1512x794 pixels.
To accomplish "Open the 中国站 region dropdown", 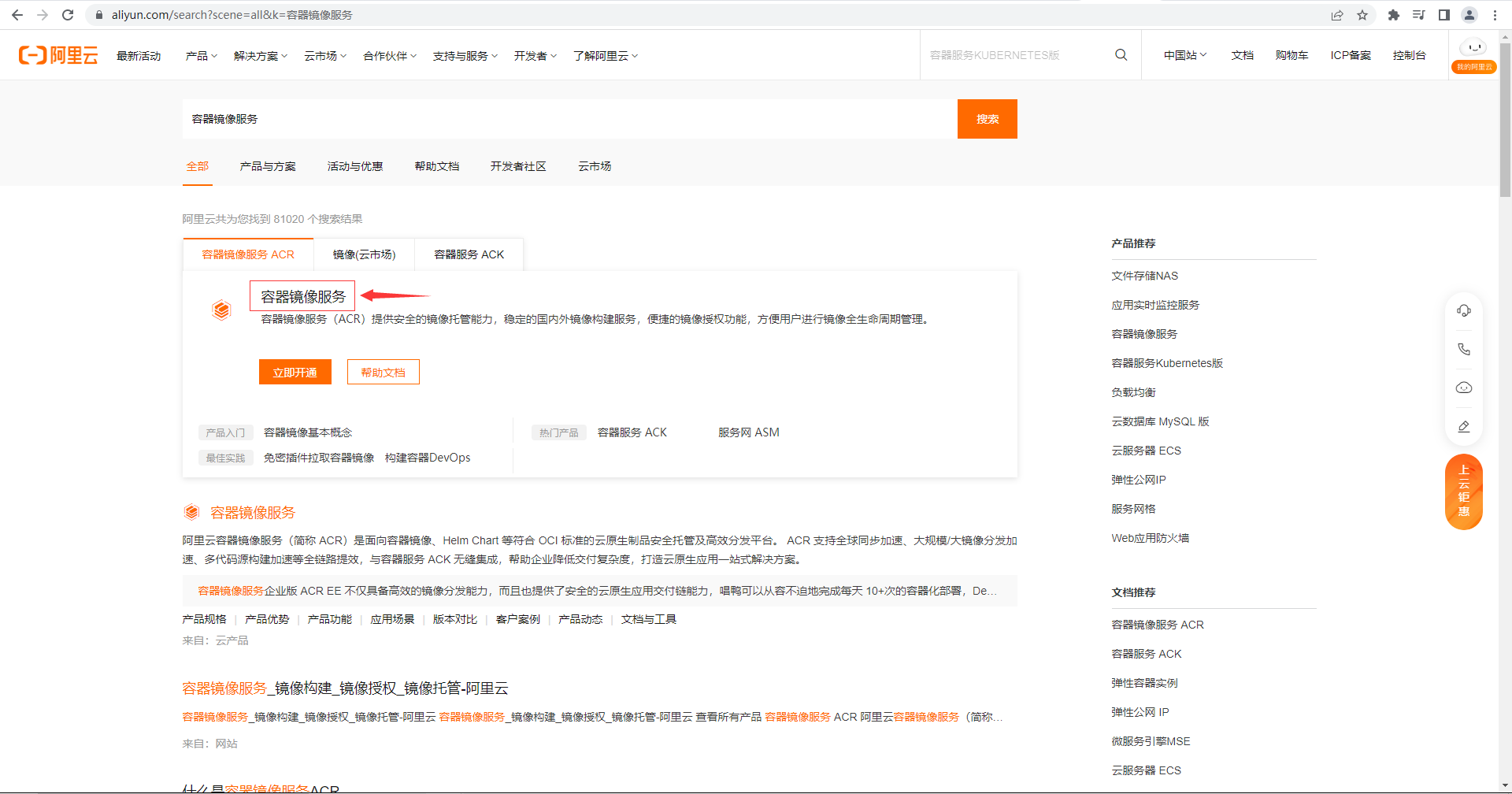I will 1185,55.
